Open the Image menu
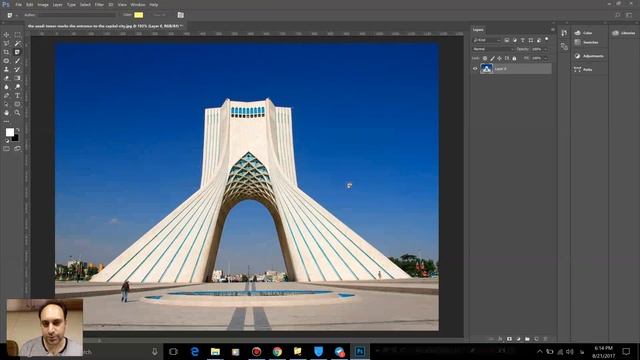The image size is (640, 360). 43,4
